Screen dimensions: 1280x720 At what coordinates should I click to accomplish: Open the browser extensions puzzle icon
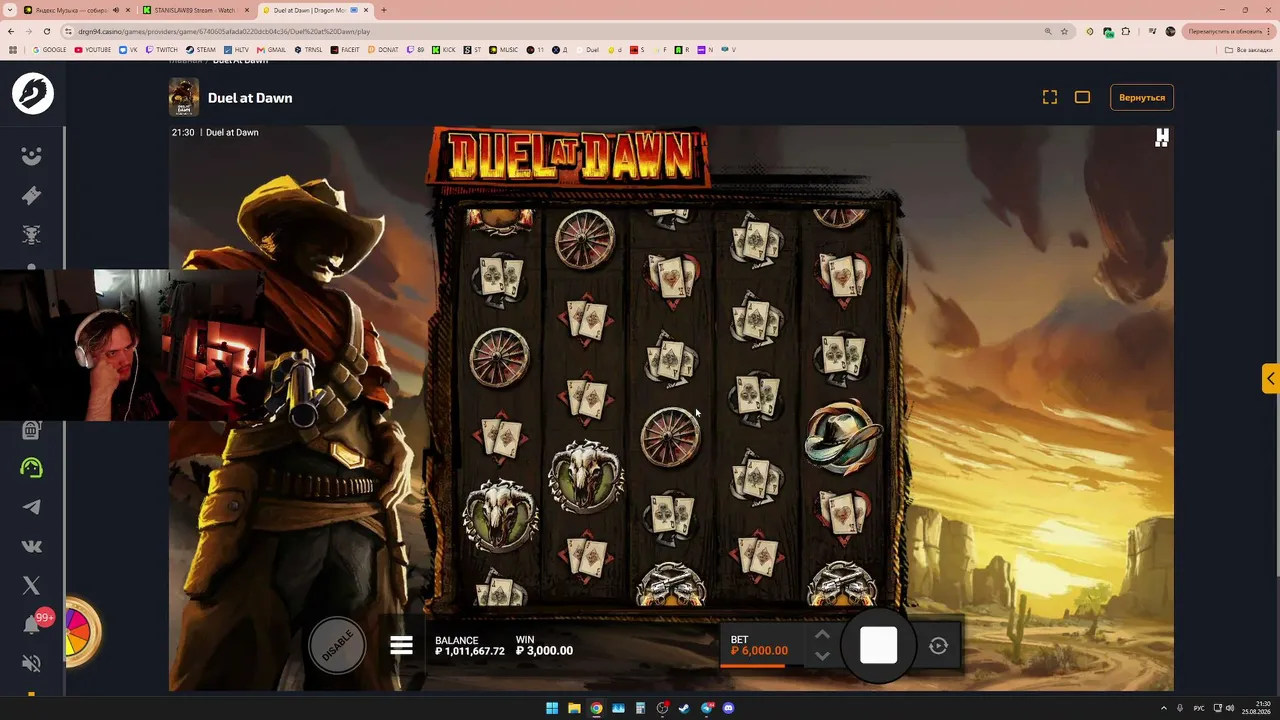[1125, 31]
